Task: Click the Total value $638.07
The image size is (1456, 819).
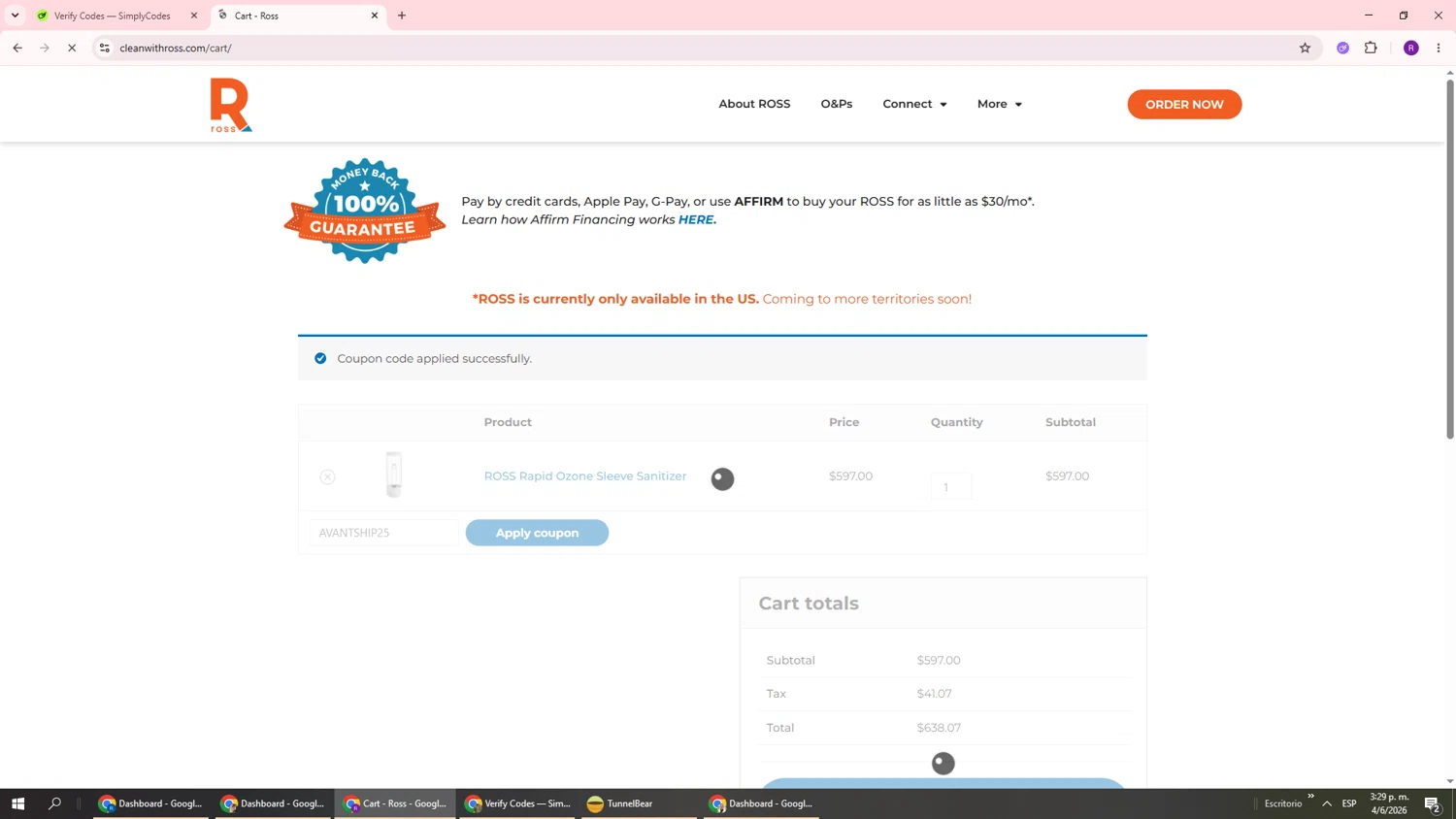Action: pos(939,728)
